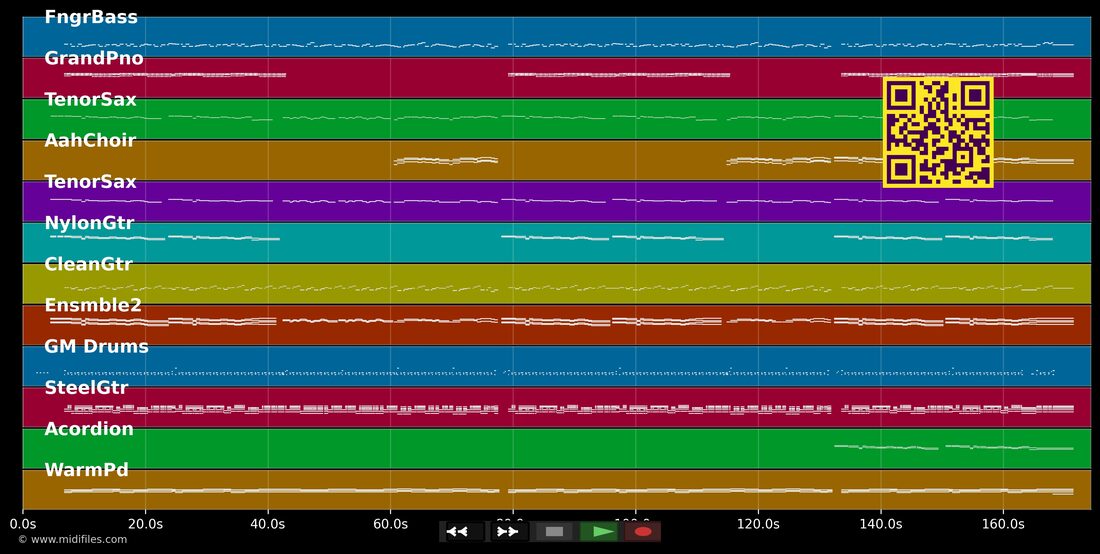Select the WarmPd track label
This screenshot has width=1100, height=554.
click(x=87, y=470)
